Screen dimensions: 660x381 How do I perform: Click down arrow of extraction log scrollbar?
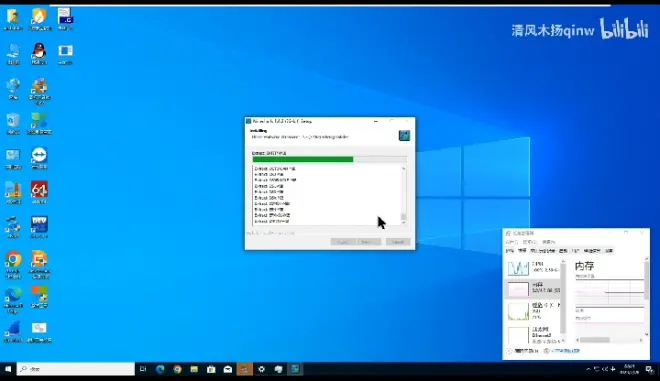(x=404, y=223)
